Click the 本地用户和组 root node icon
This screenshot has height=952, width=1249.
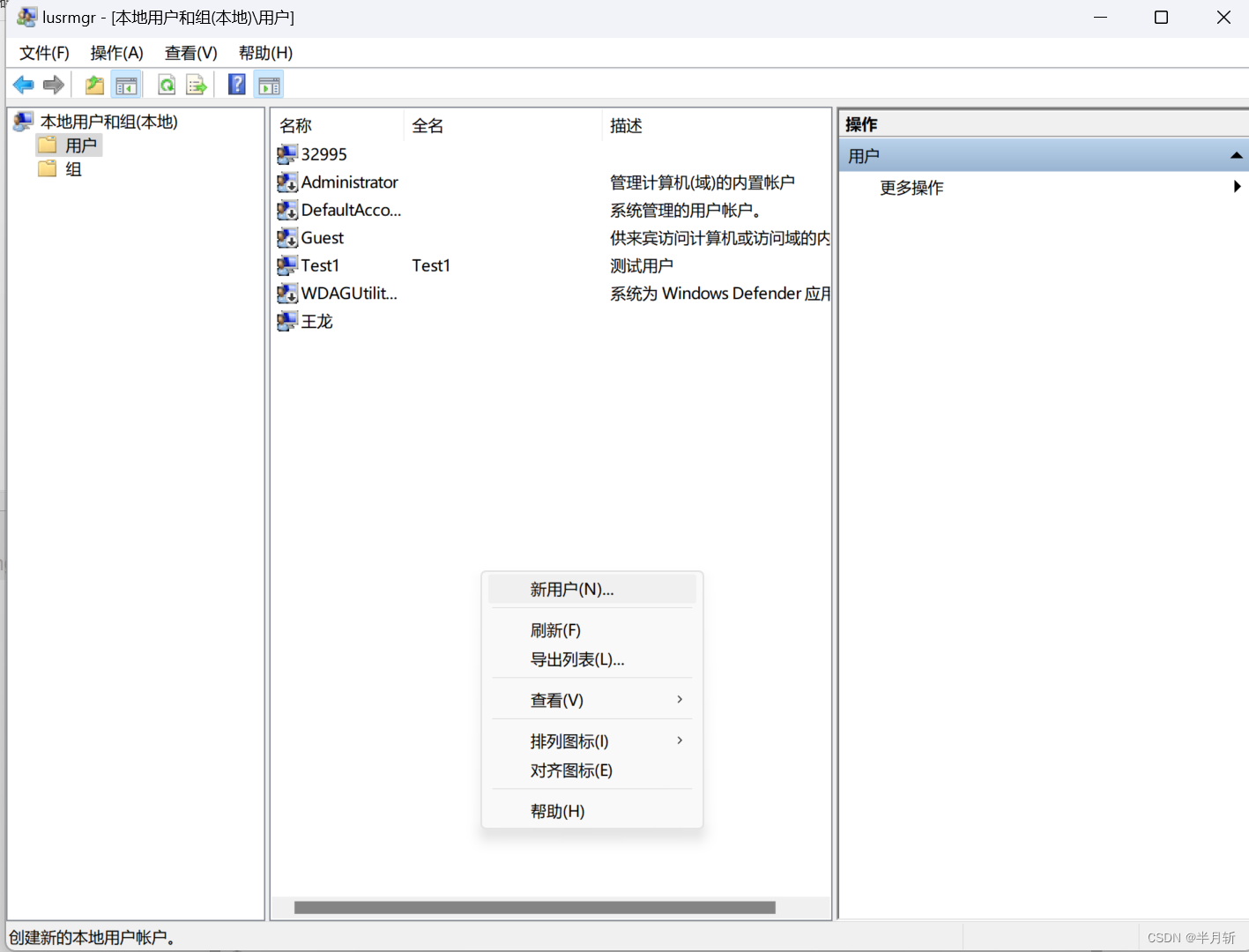click(x=24, y=121)
